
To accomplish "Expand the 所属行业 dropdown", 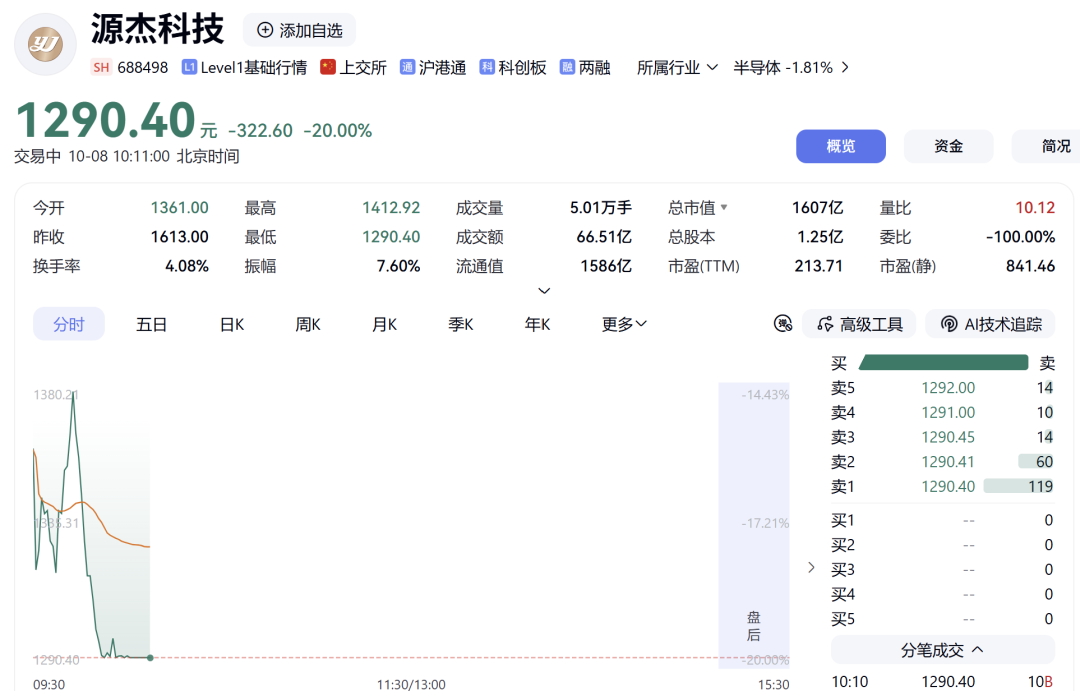I will click(x=677, y=68).
